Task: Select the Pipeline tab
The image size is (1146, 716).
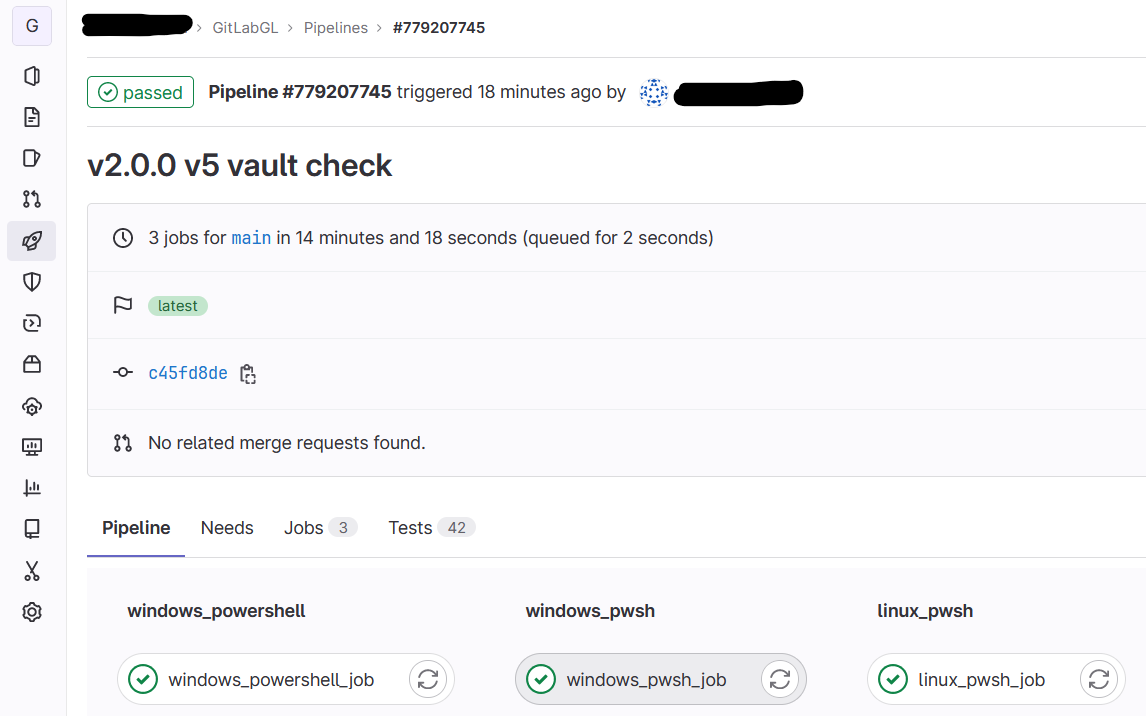Action: click(x=136, y=528)
